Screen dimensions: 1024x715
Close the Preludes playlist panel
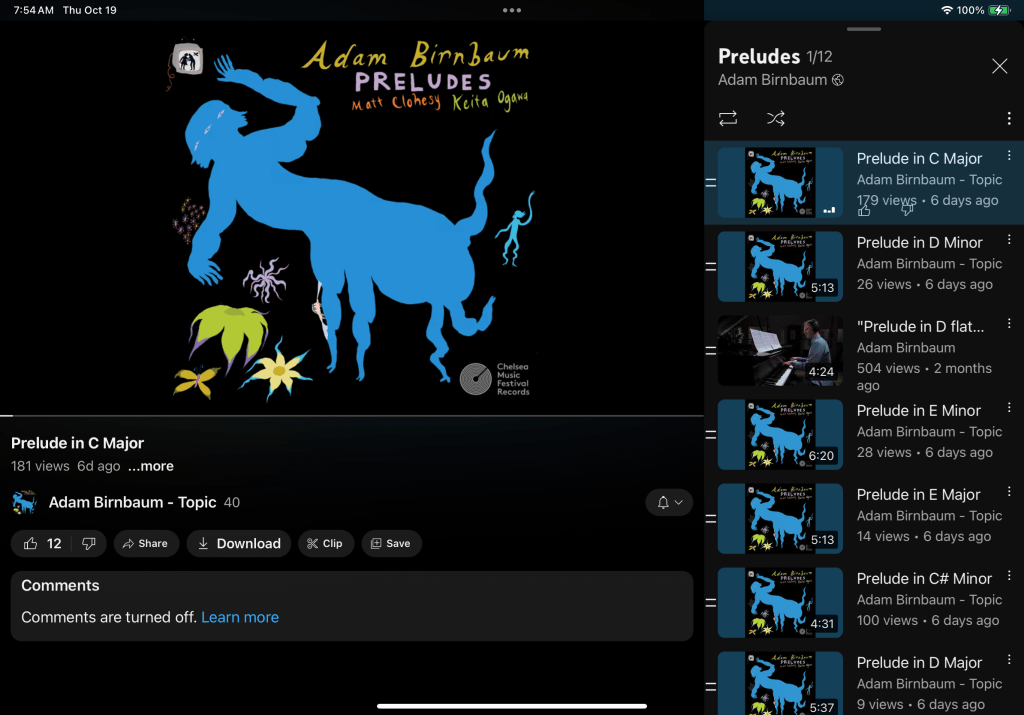pos(999,66)
